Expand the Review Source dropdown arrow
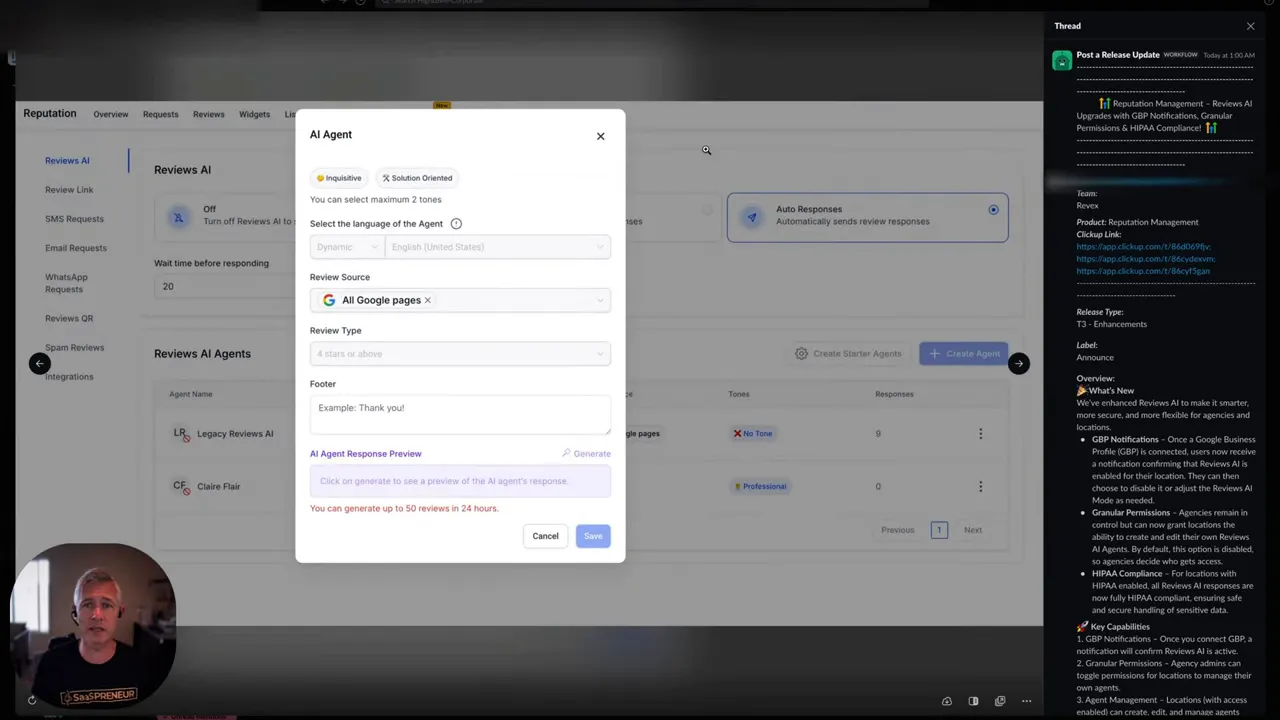Viewport: 1280px width, 720px height. (600, 300)
